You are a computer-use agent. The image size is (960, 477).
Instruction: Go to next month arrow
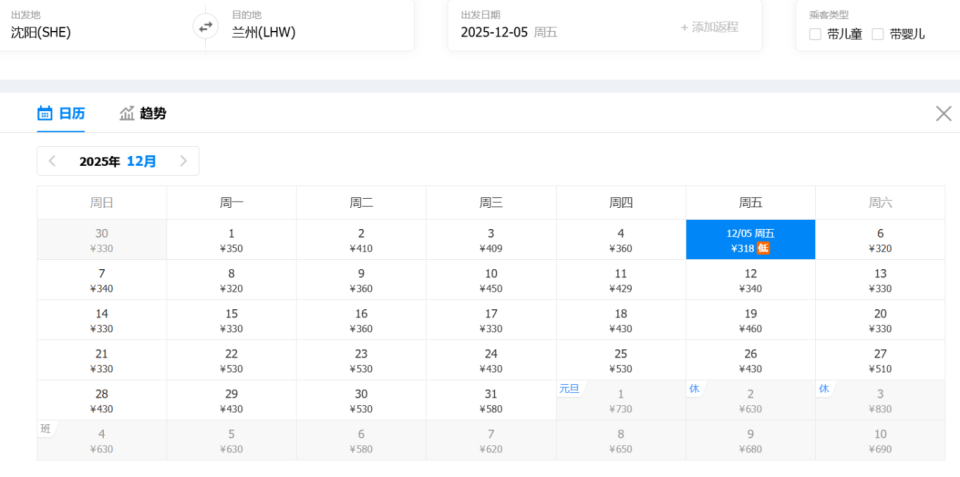click(x=183, y=161)
